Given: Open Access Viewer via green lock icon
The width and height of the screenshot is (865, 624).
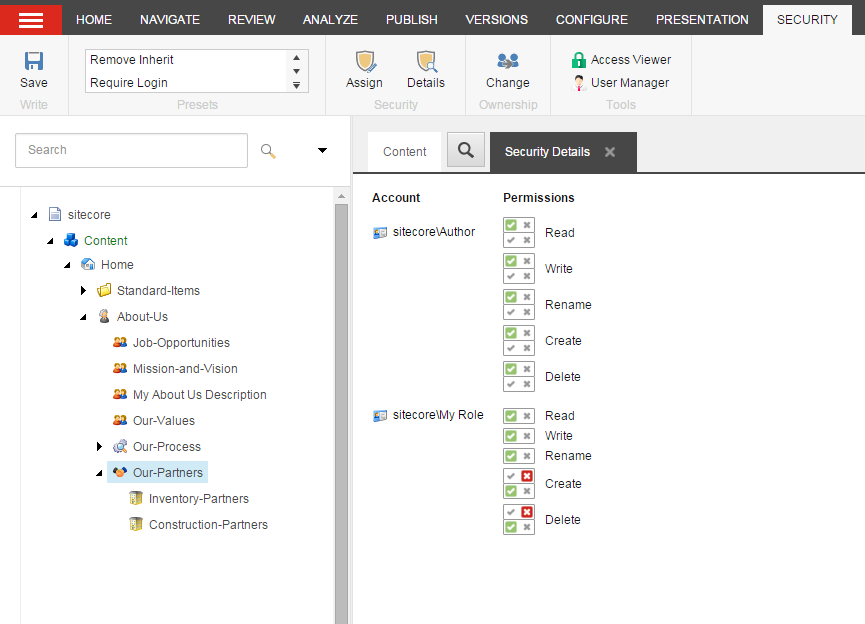Looking at the screenshot, I should pos(579,60).
